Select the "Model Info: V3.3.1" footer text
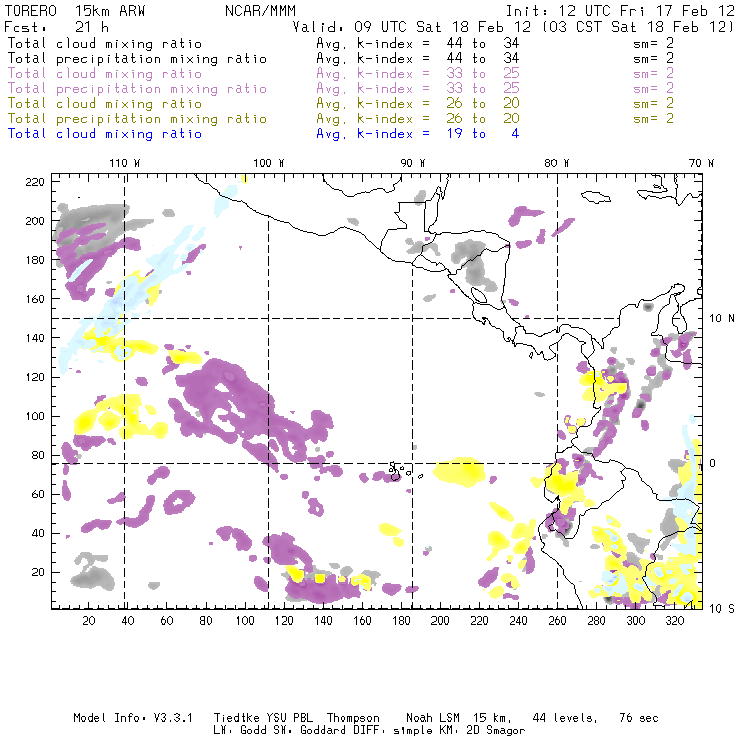This screenshot has height=740, width=740. tap(133, 718)
